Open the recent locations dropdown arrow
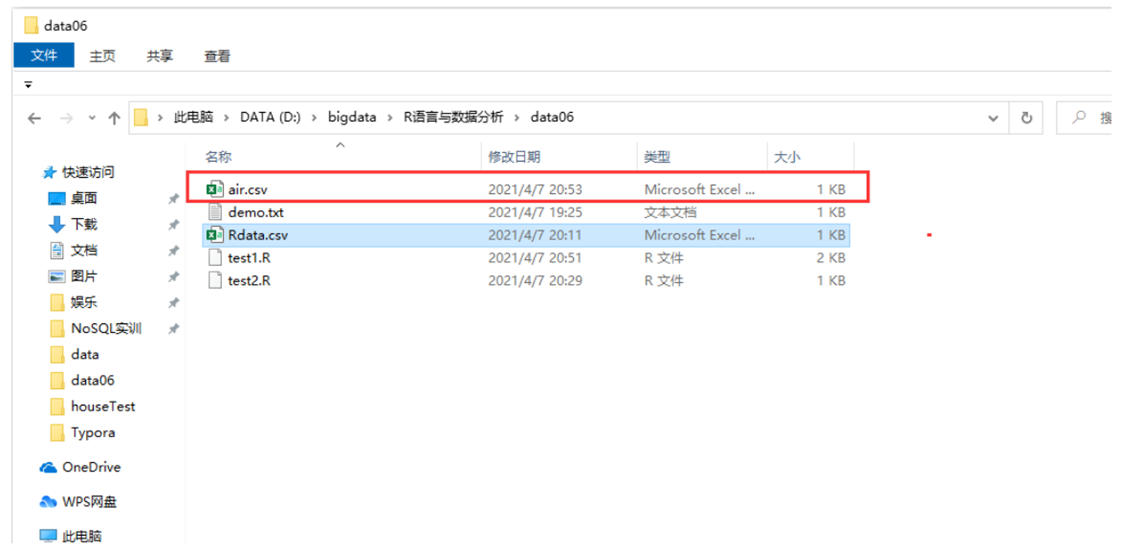Screen dimensions: 1121x550 tap(92, 119)
